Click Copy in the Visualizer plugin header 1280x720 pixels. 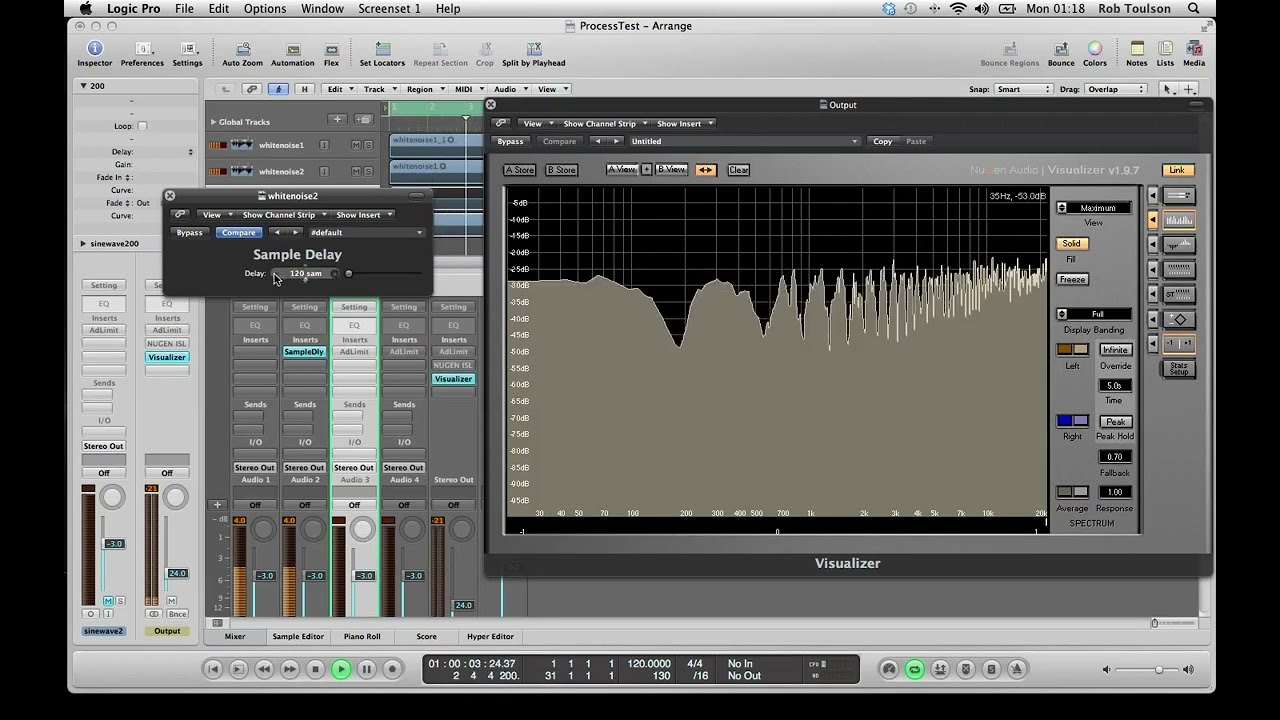coord(882,141)
